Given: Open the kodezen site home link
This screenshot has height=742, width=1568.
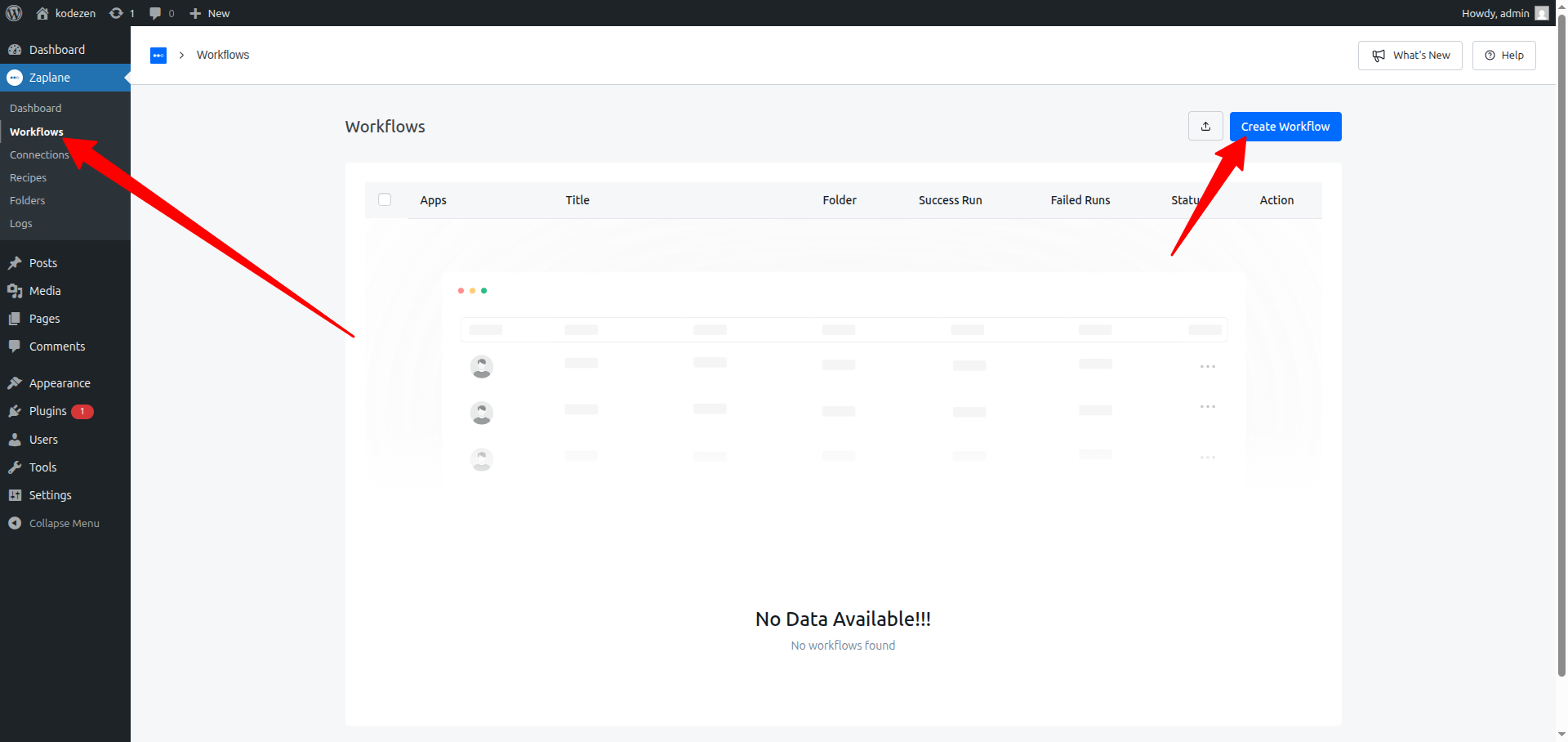Looking at the screenshot, I should click(66, 13).
